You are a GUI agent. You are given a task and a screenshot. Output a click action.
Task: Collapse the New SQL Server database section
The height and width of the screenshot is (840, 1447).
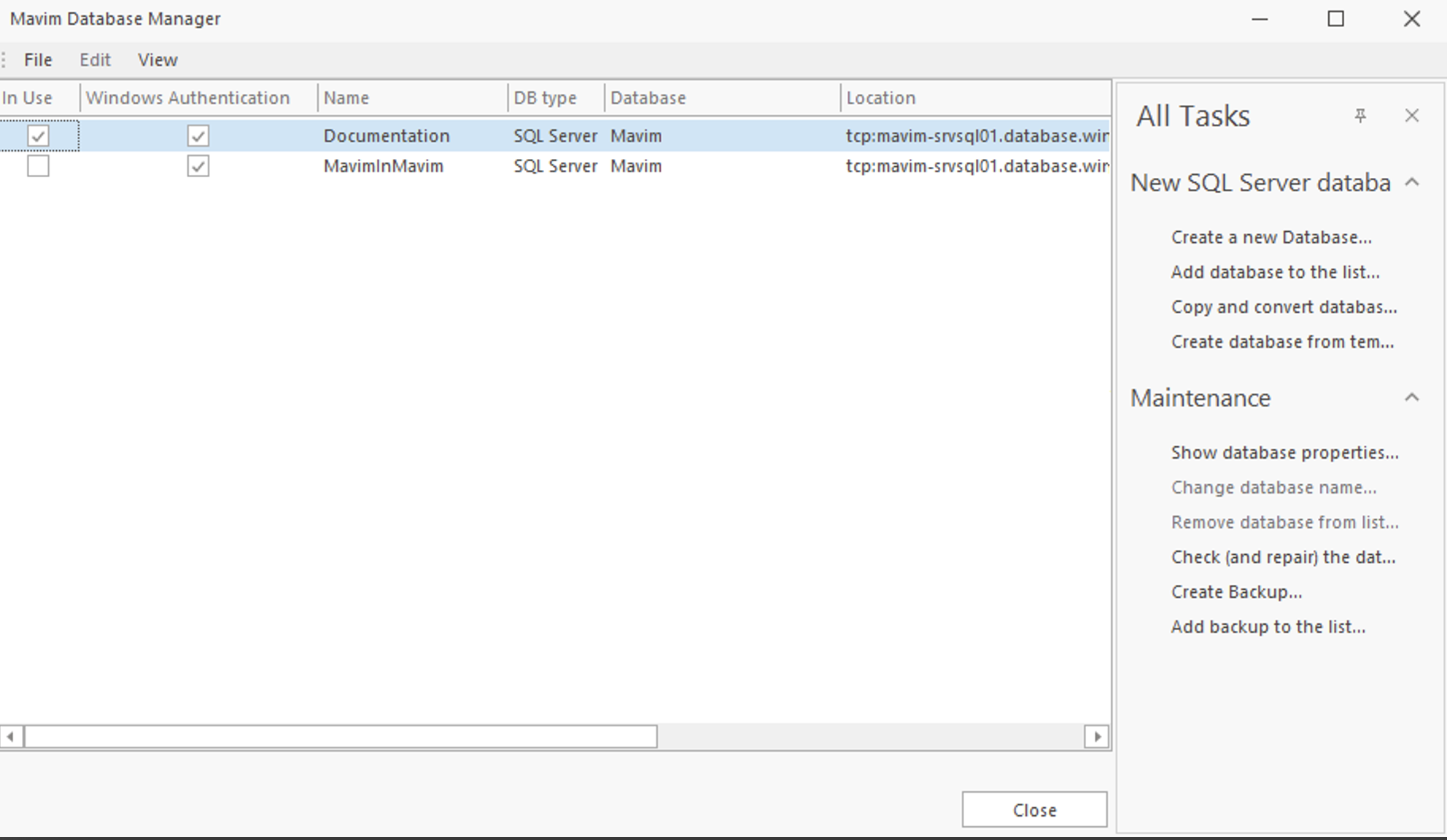(1412, 182)
